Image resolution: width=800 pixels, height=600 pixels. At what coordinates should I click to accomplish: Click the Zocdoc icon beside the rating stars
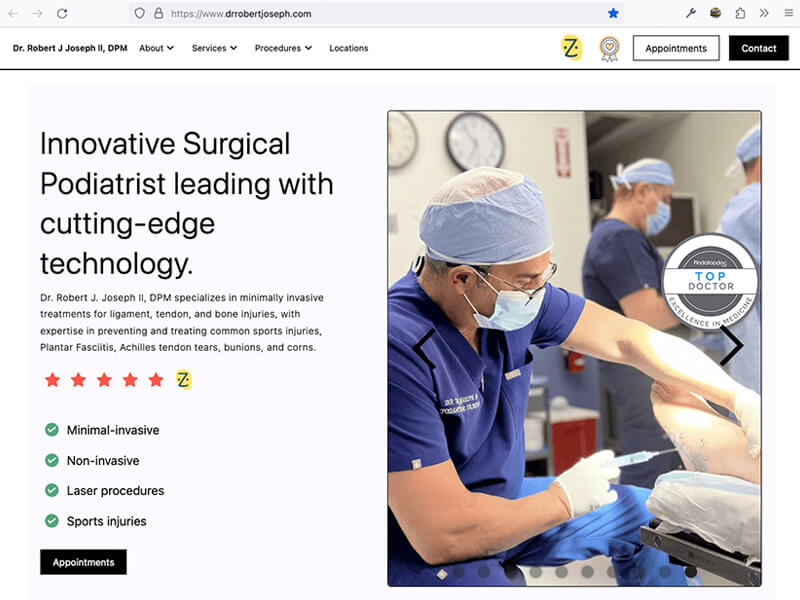[183, 380]
